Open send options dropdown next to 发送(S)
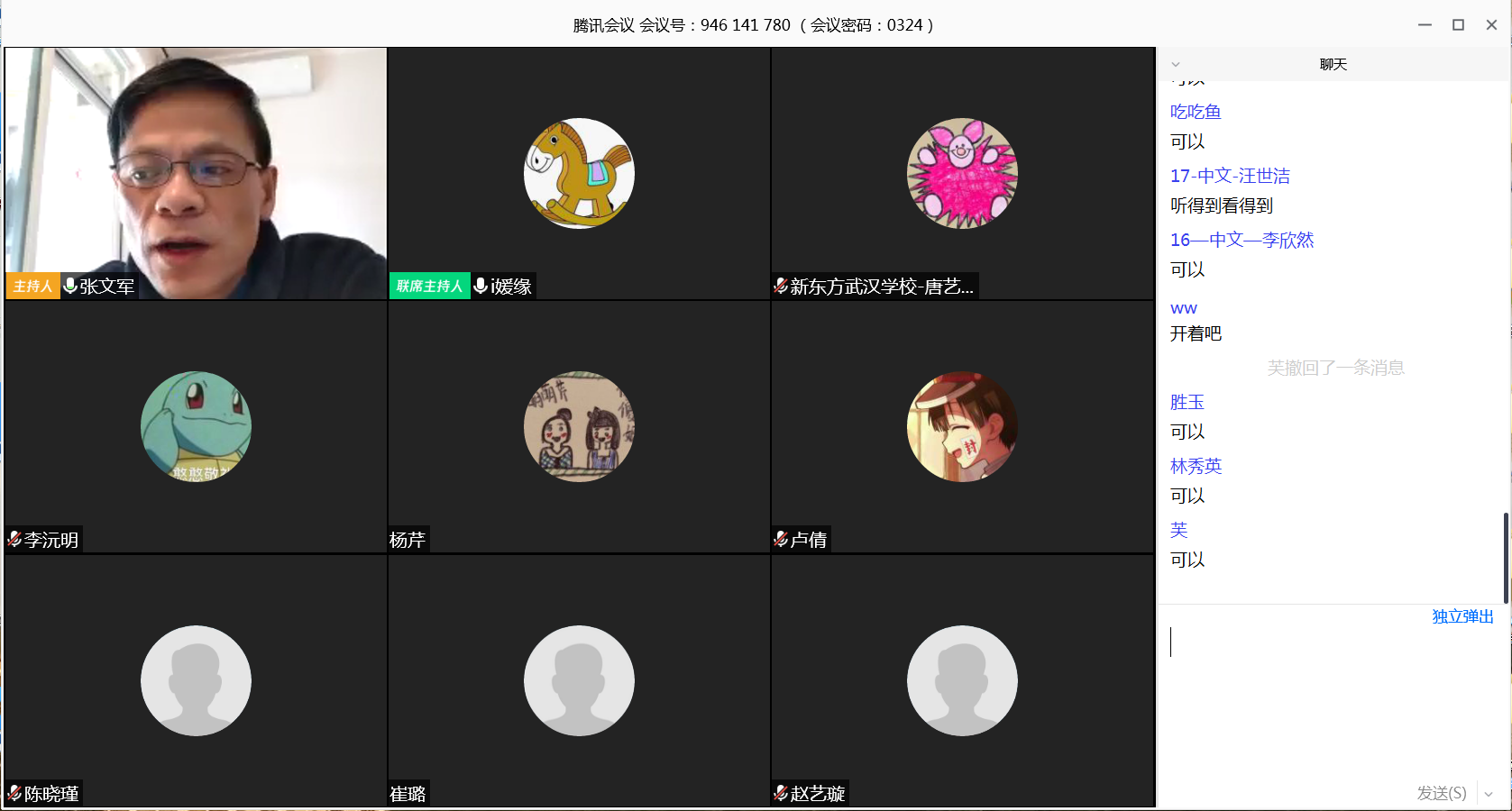 click(x=1489, y=794)
